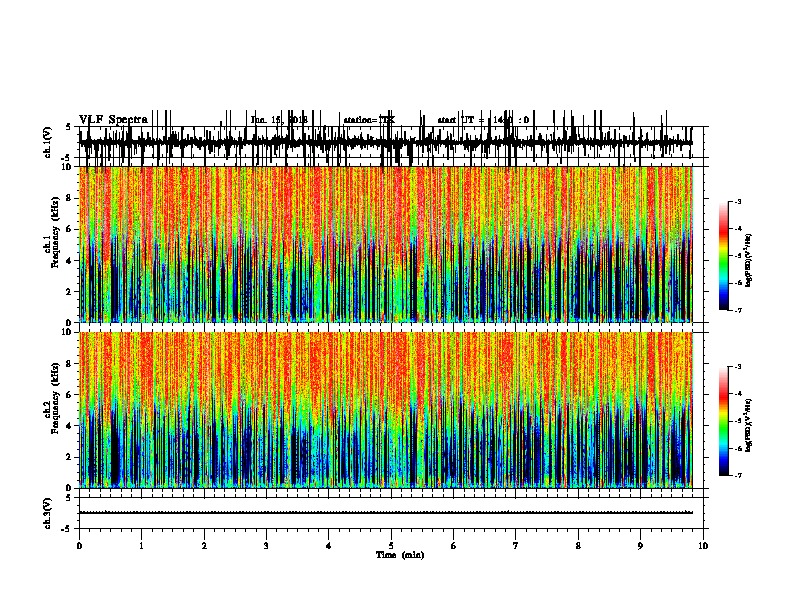Click the "station=" header text
This screenshot has height=612, width=792.
point(369,120)
